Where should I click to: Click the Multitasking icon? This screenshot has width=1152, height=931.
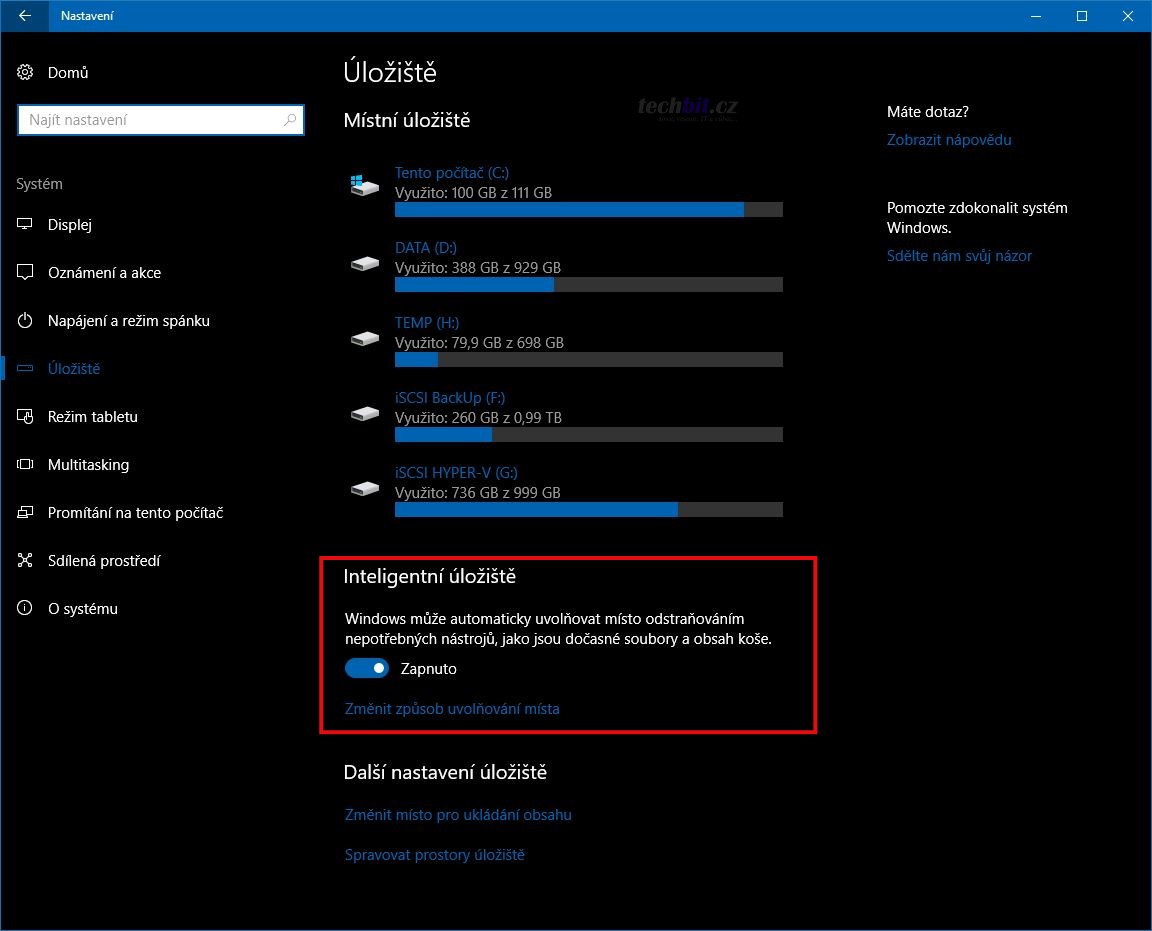pos(25,464)
